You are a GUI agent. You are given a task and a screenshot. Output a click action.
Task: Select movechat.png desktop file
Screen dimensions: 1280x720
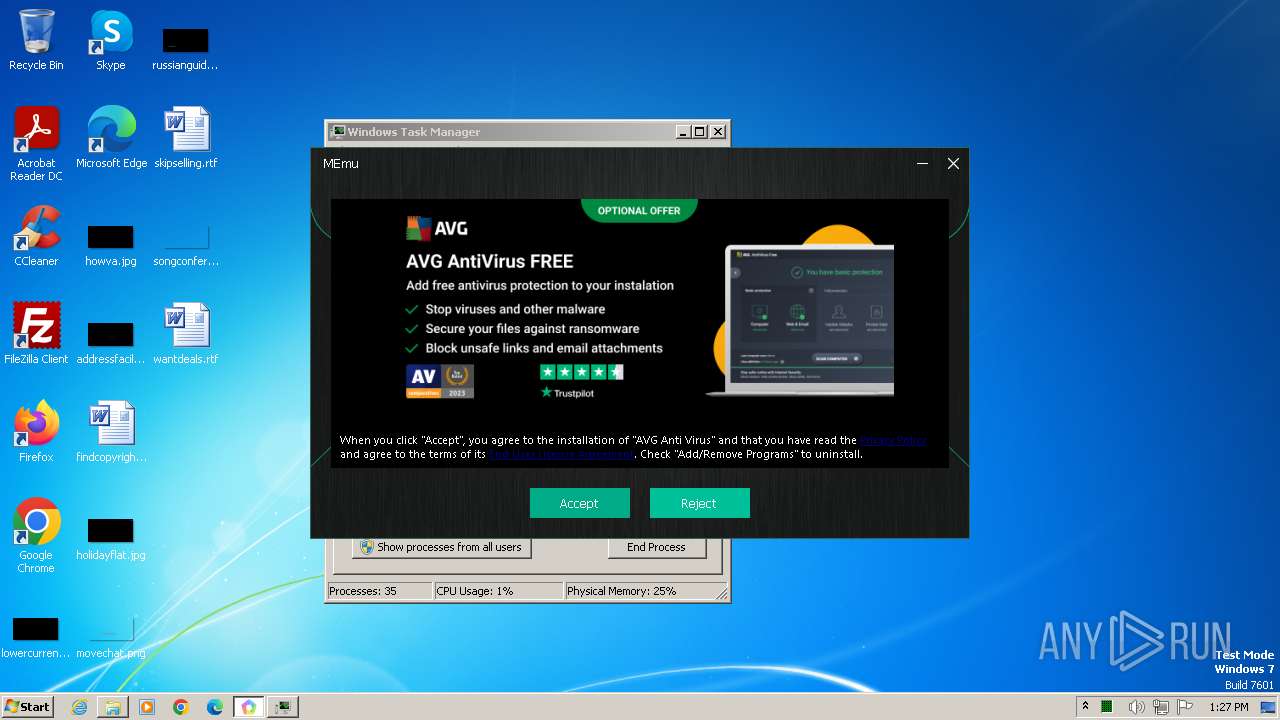(x=110, y=638)
